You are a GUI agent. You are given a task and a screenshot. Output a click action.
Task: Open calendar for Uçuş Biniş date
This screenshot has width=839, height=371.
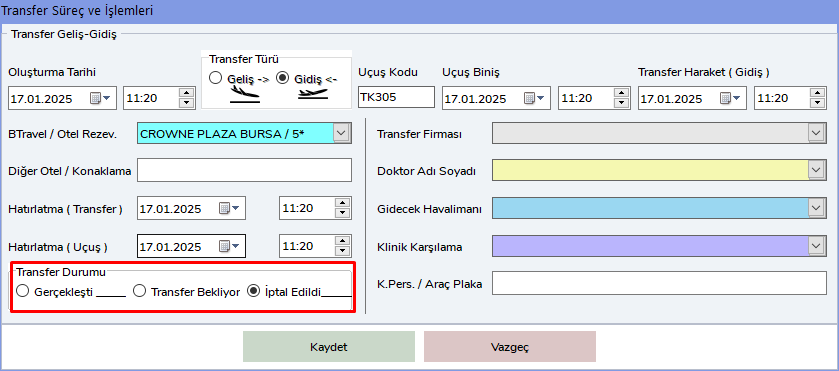[x=533, y=98]
